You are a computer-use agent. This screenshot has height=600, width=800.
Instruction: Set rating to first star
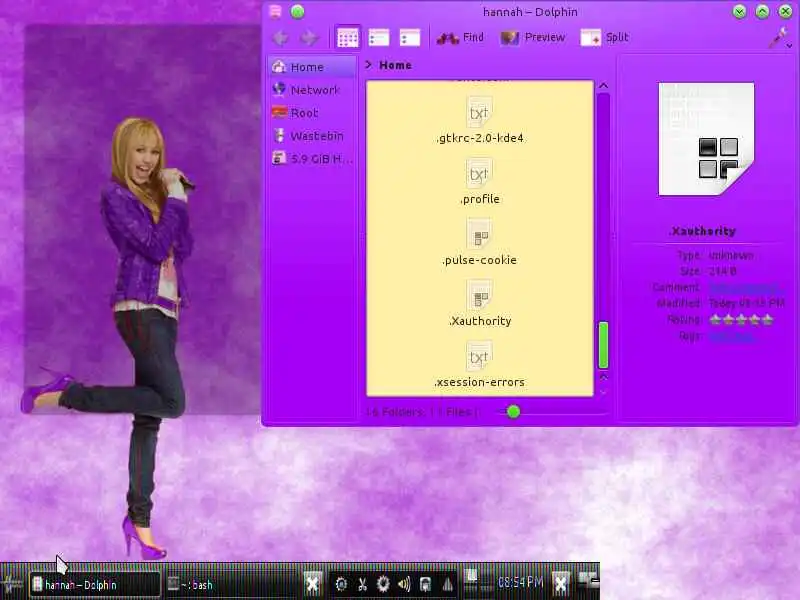point(715,320)
